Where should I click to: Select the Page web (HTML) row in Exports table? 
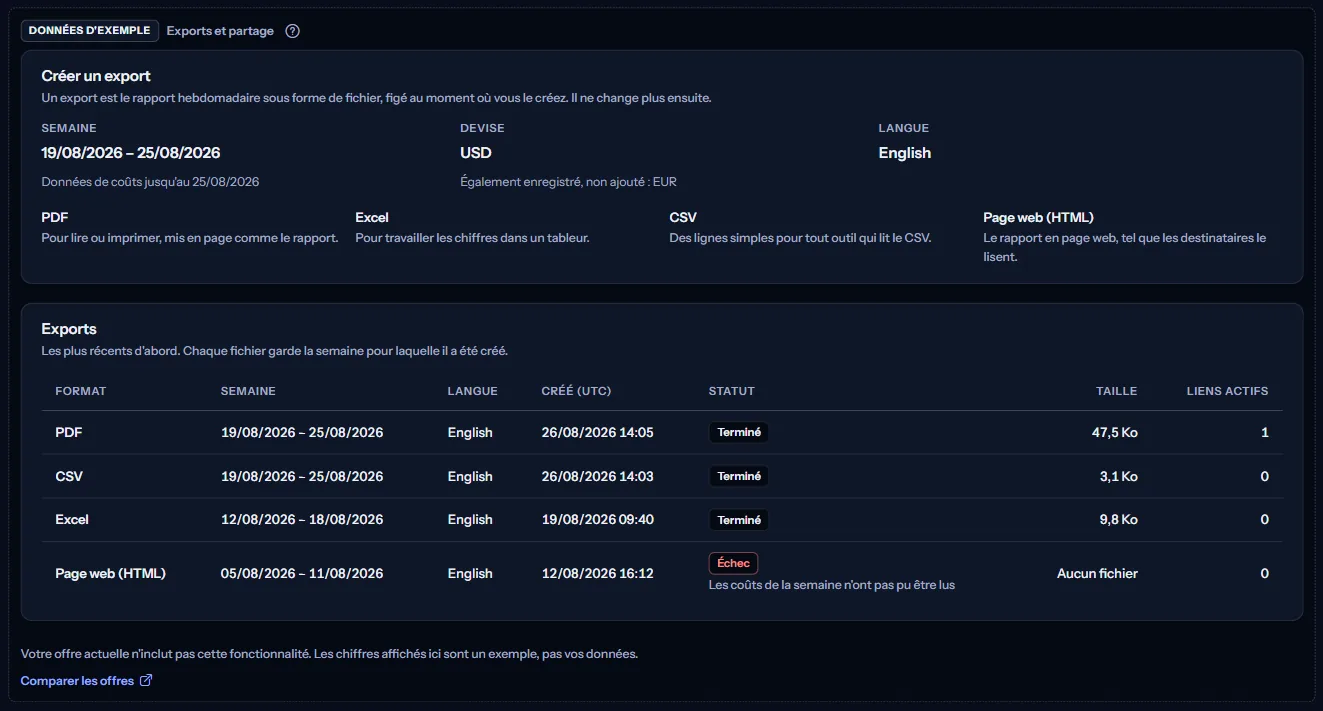[662, 573]
